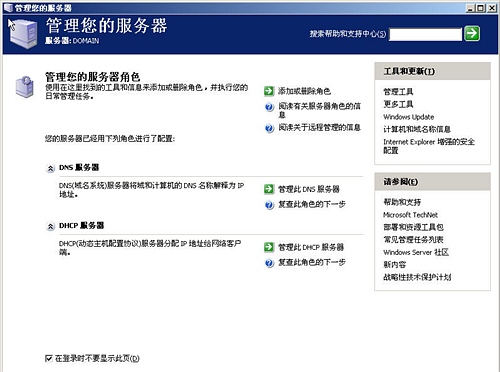Click the 工具和更新(T) panel header
The width and height of the screenshot is (500, 372).
432,71
